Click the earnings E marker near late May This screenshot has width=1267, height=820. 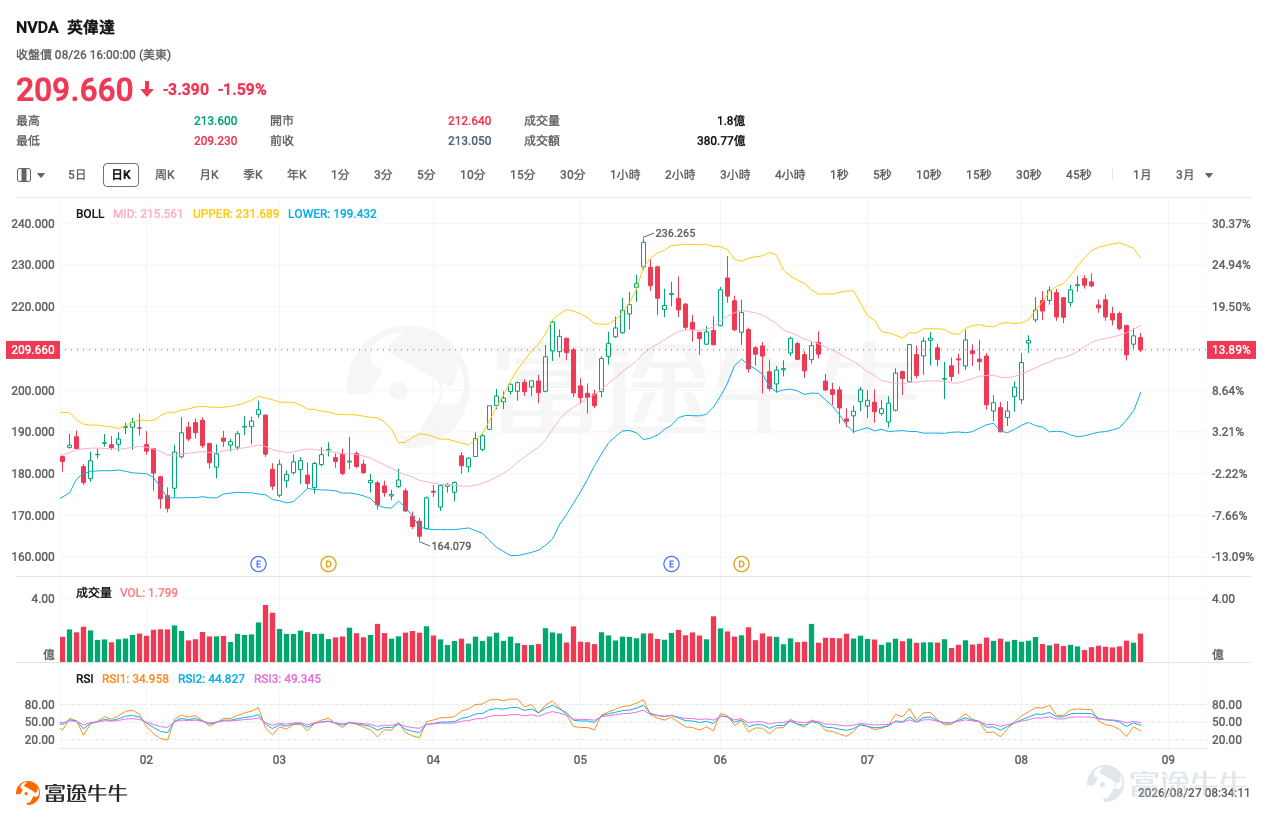point(671,564)
